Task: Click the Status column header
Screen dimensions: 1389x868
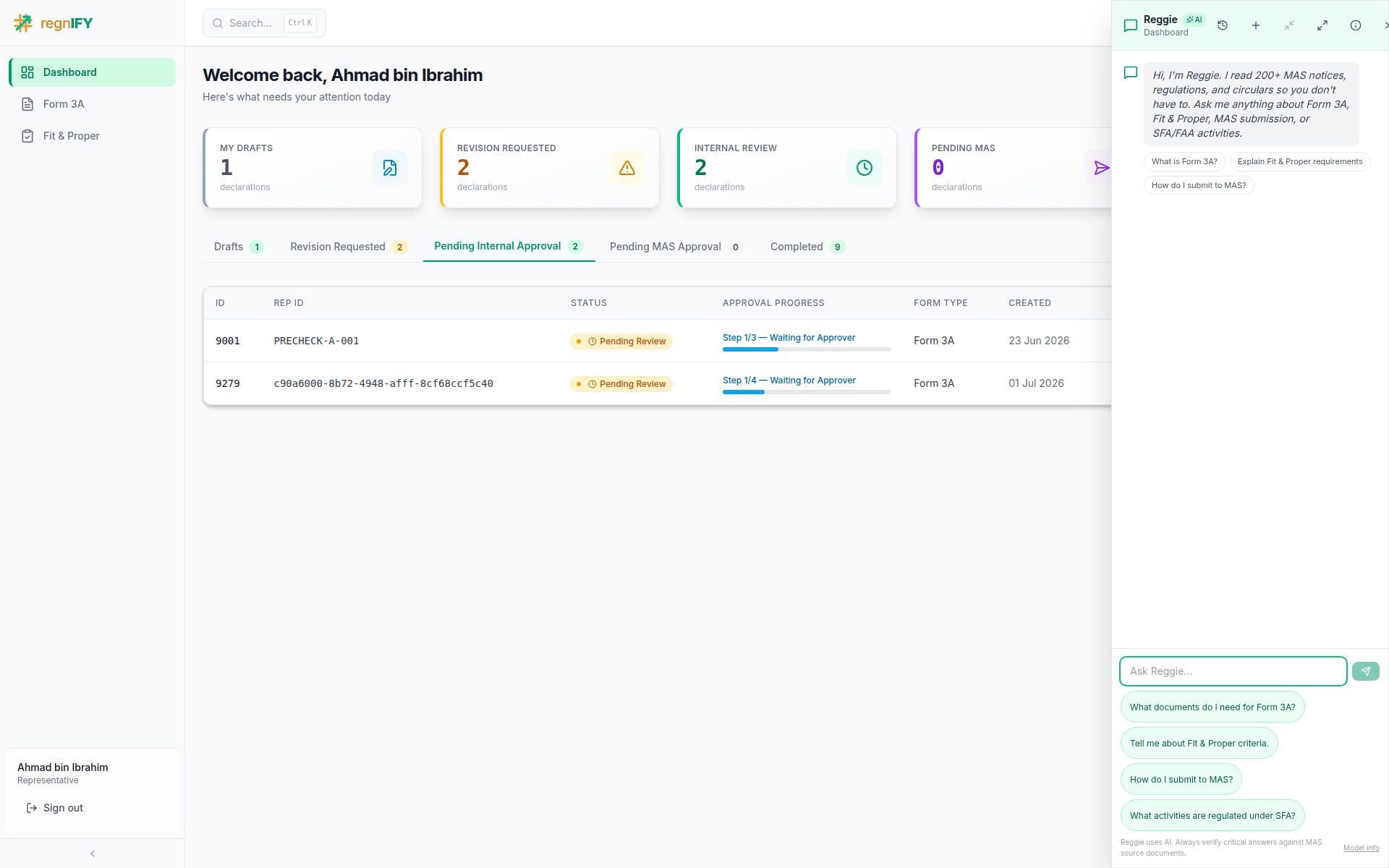Action: (x=589, y=303)
